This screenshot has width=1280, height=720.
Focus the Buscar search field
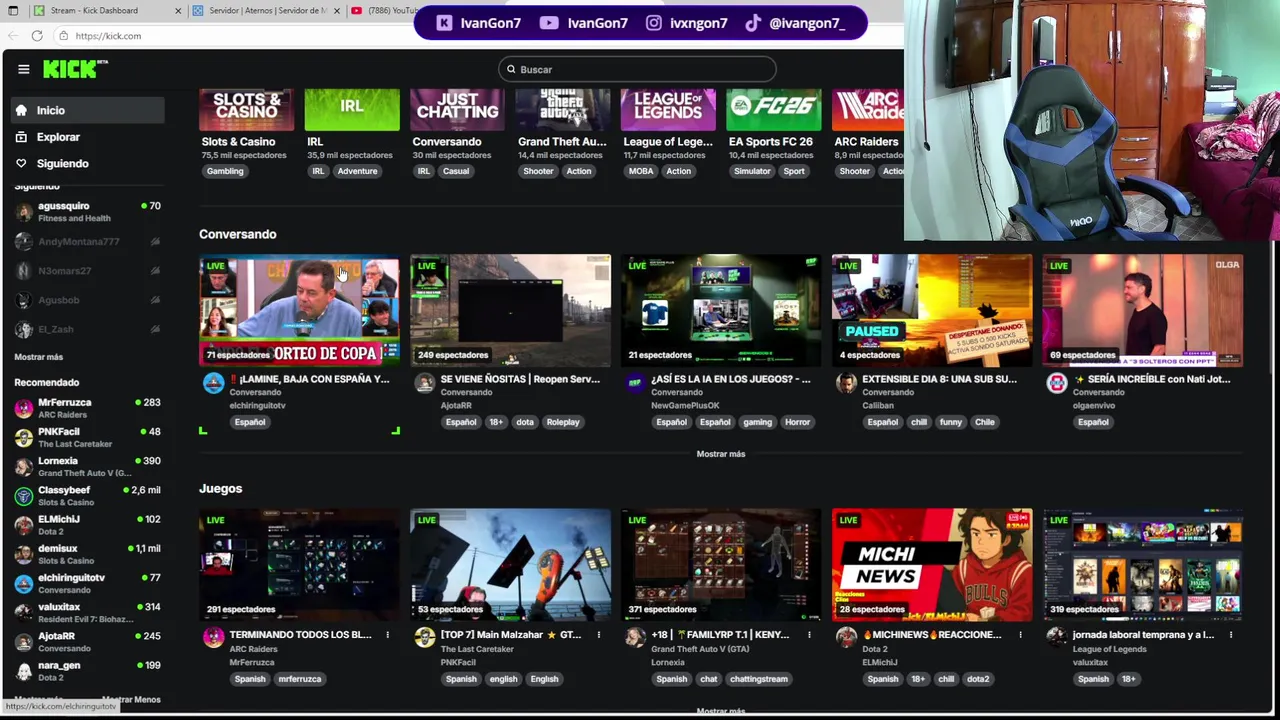637,69
